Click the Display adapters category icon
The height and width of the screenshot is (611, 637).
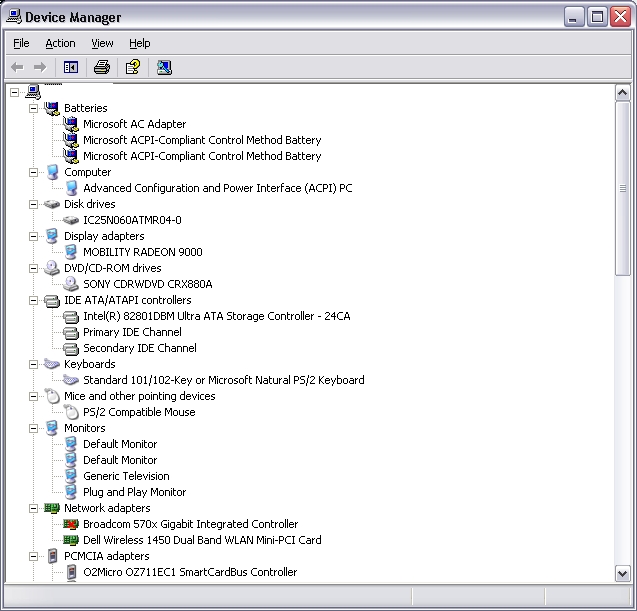[x=52, y=236]
